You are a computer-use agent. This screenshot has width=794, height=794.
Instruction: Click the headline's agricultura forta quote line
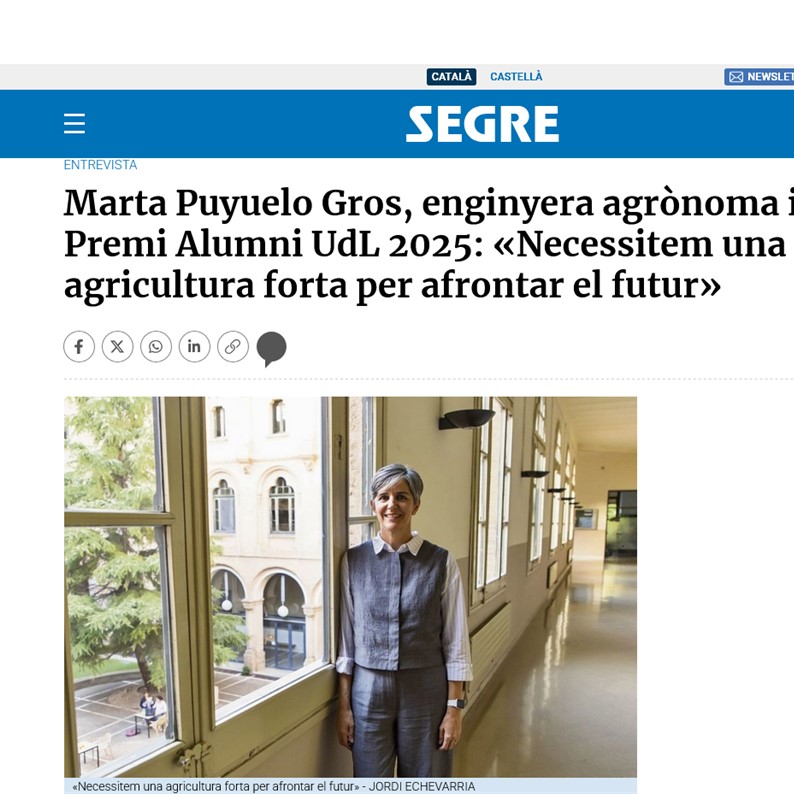click(x=392, y=286)
